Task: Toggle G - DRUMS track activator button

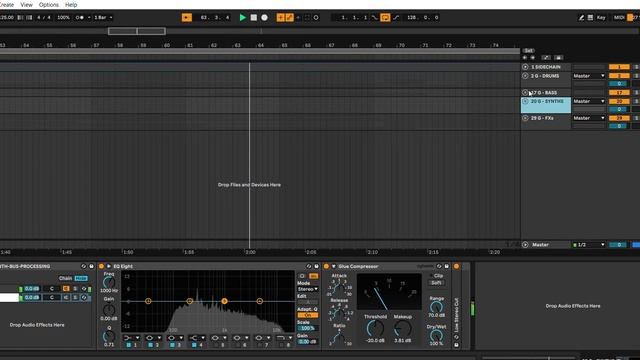Action: point(619,76)
